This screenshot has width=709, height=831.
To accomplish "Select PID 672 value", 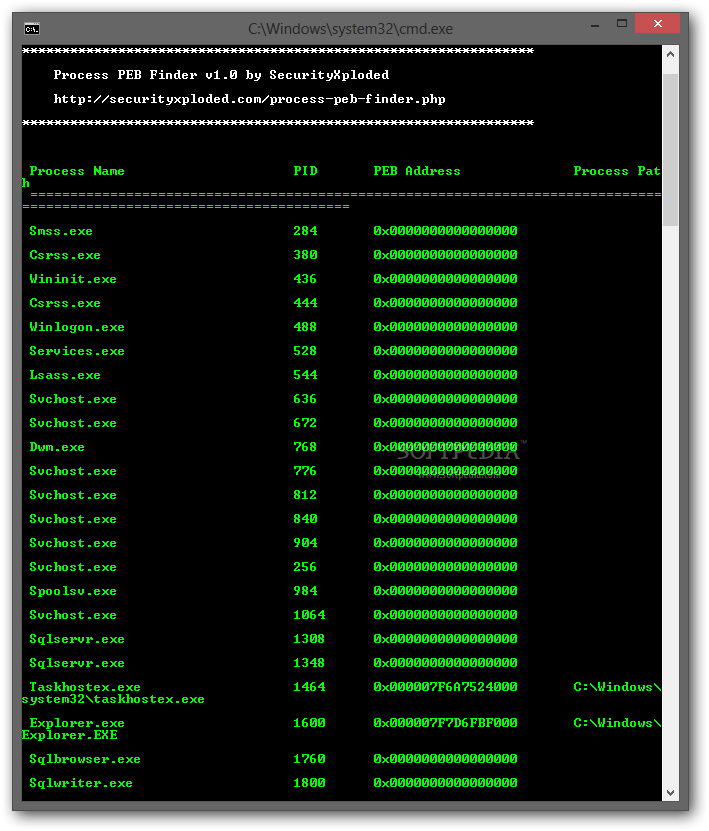I will tap(305, 423).
